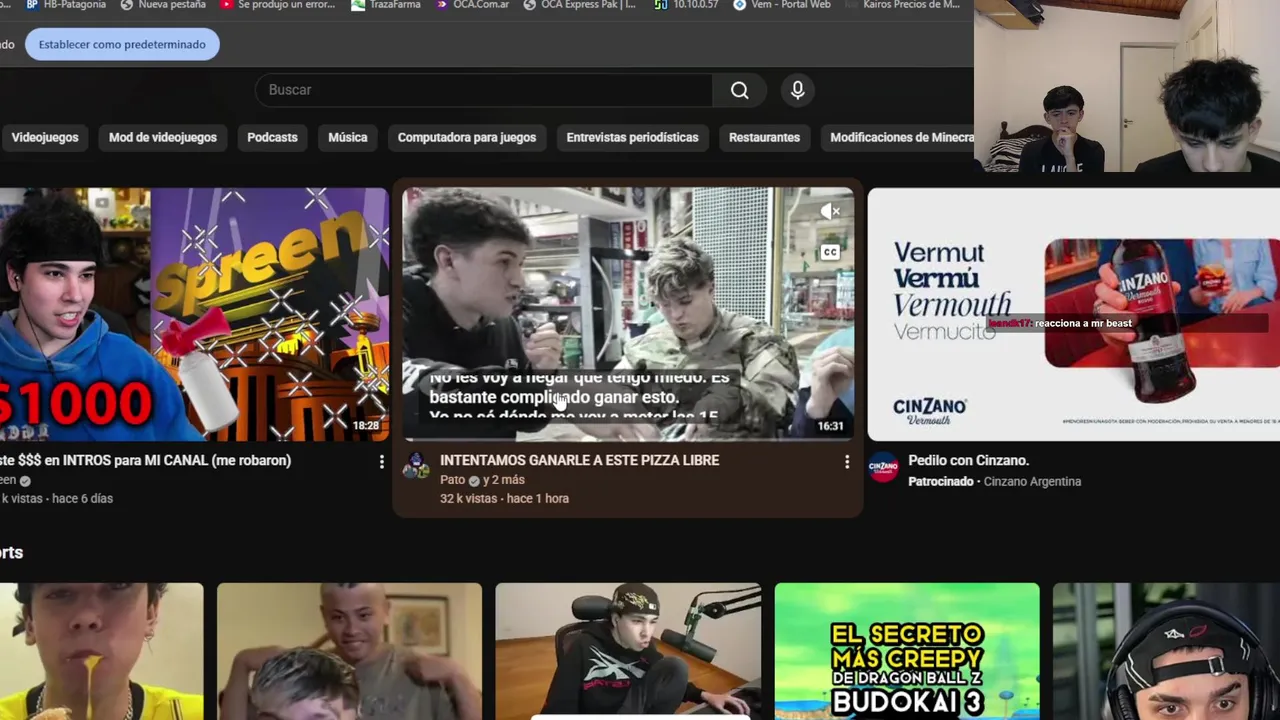1280x720 pixels.
Task: Open short of person in yellow jersey
Action: tap(101, 651)
